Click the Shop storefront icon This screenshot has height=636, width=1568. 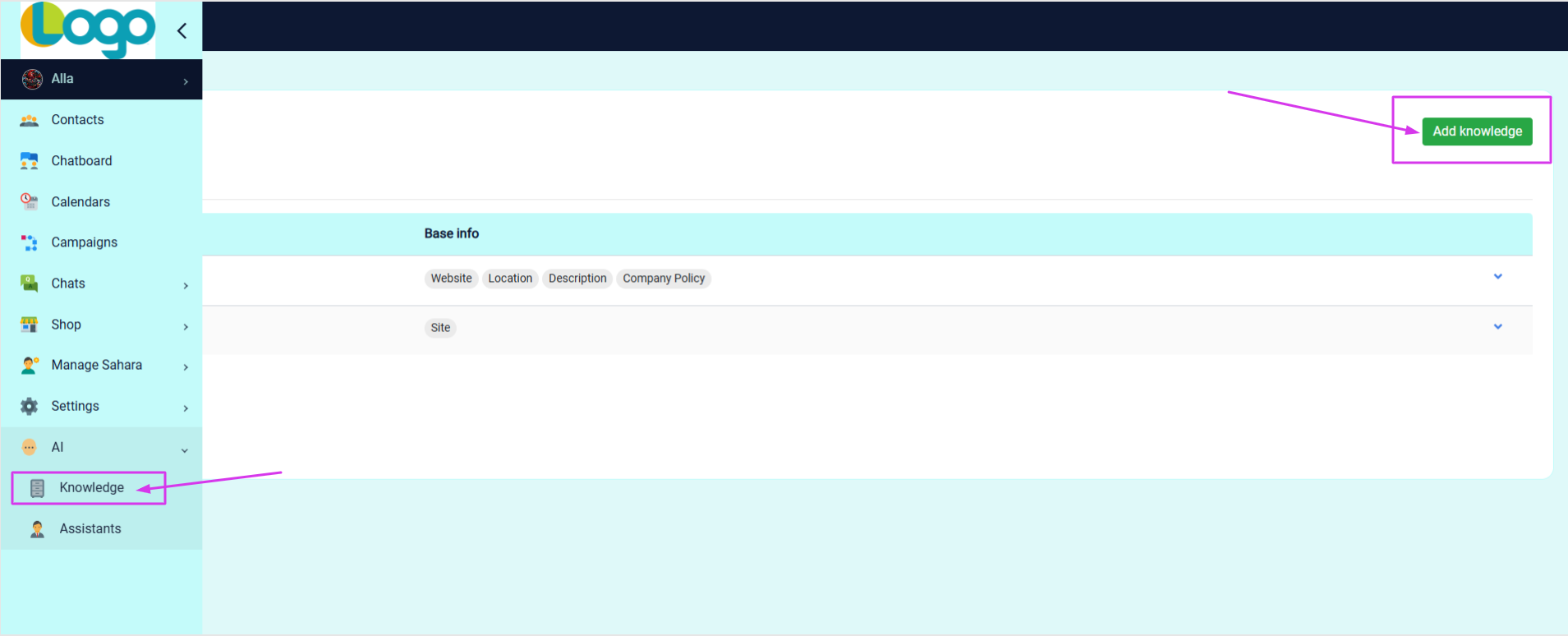click(x=30, y=325)
